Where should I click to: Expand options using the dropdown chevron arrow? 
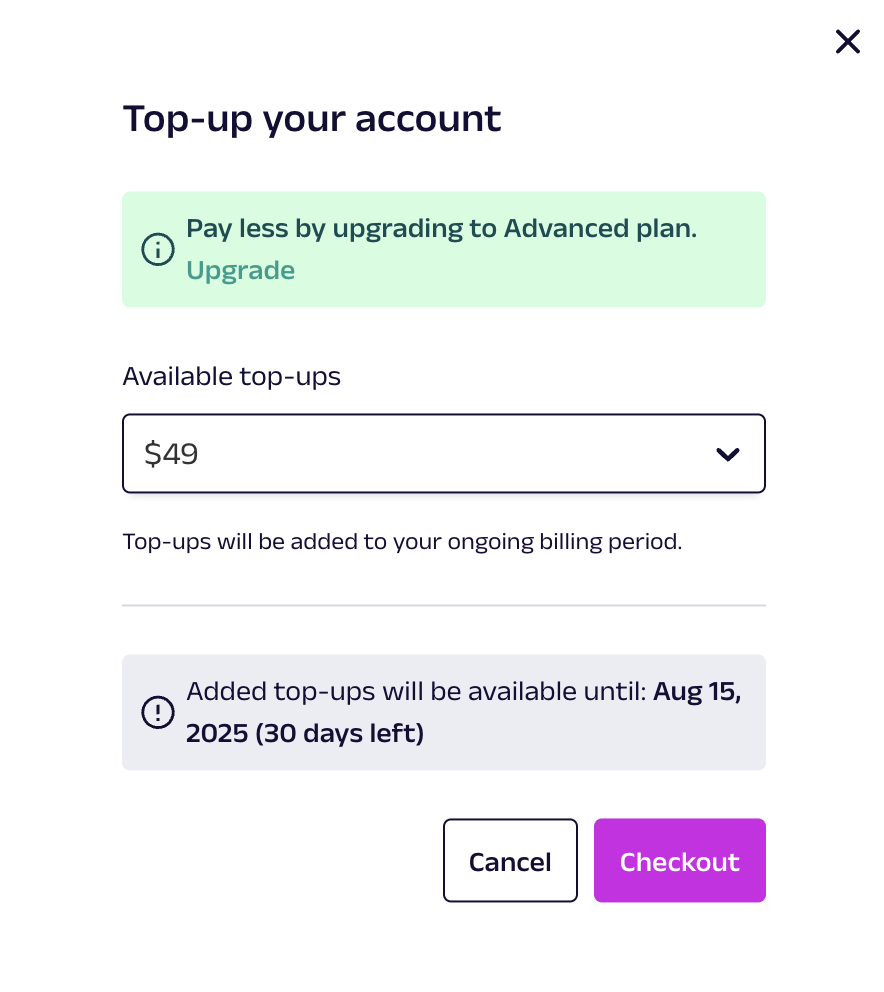pyautogui.click(x=728, y=454)
